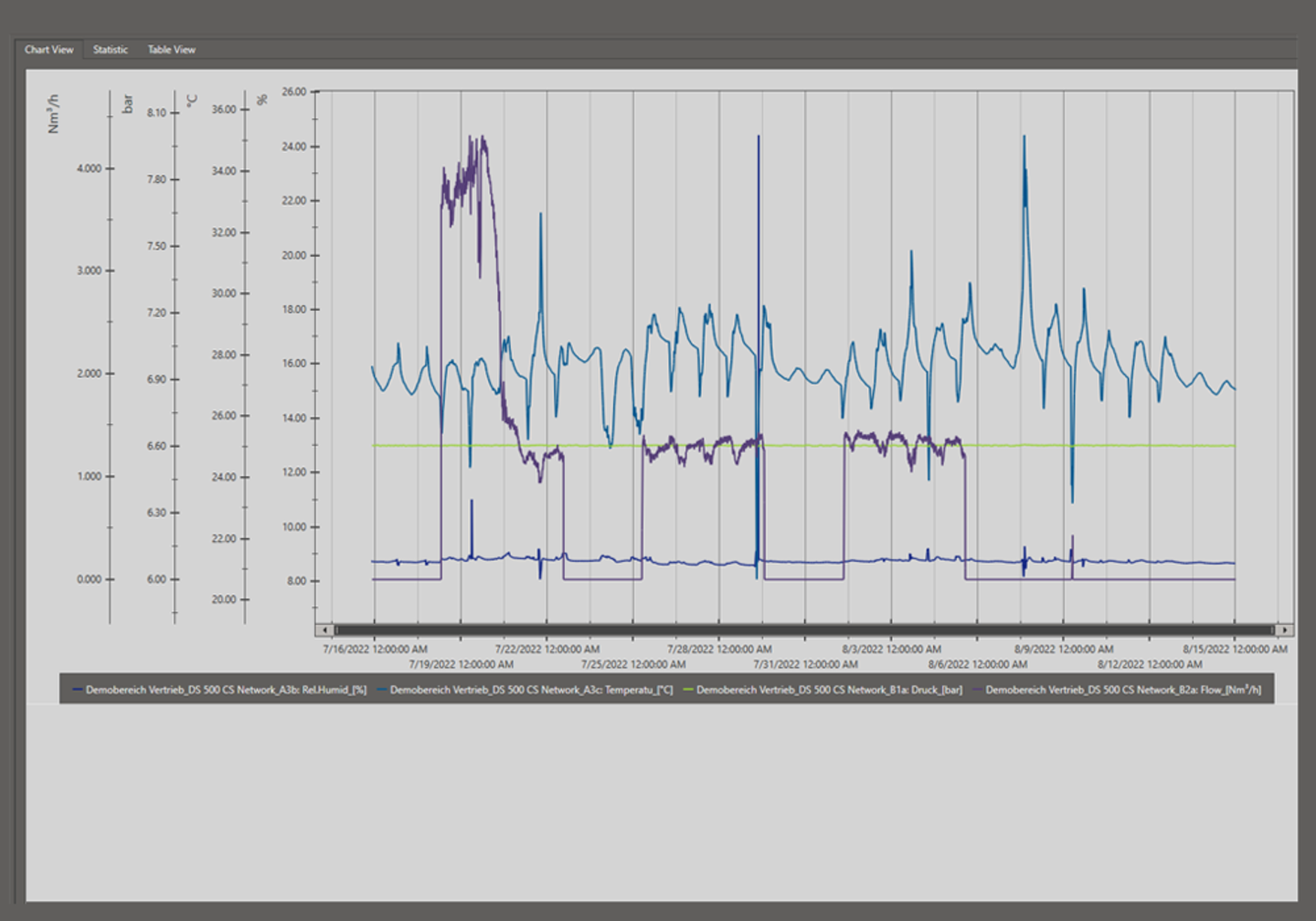Click the bar axis unit label
Image resolution: width=1316 pixels, height=921 pixels.
pos(128,104)
